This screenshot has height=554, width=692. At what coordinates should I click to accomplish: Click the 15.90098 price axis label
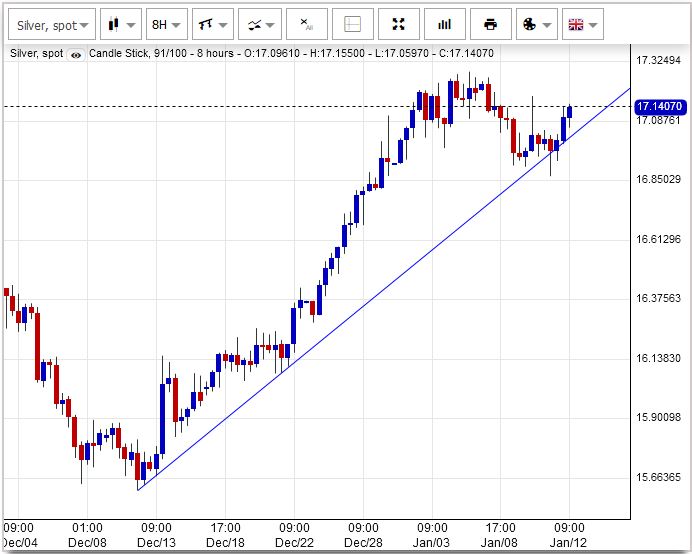click(658, 417)
